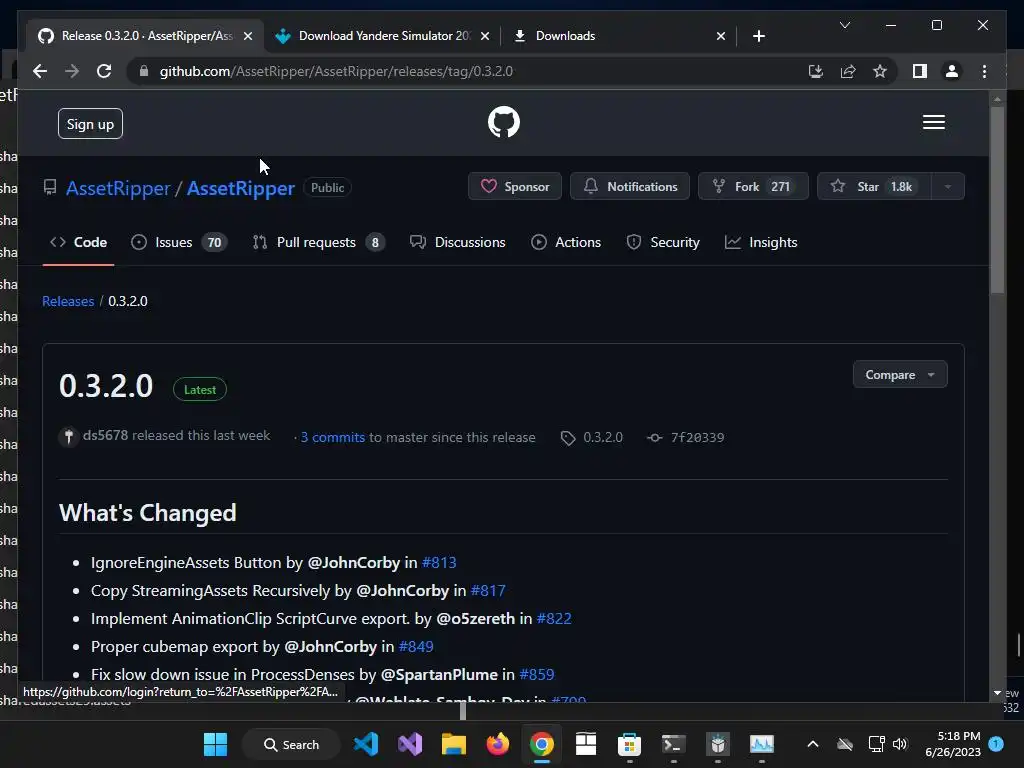The width and height of the screenshot is (1024, 768).
Task: Star the AssetRipper repository
Action: (874, 186)
